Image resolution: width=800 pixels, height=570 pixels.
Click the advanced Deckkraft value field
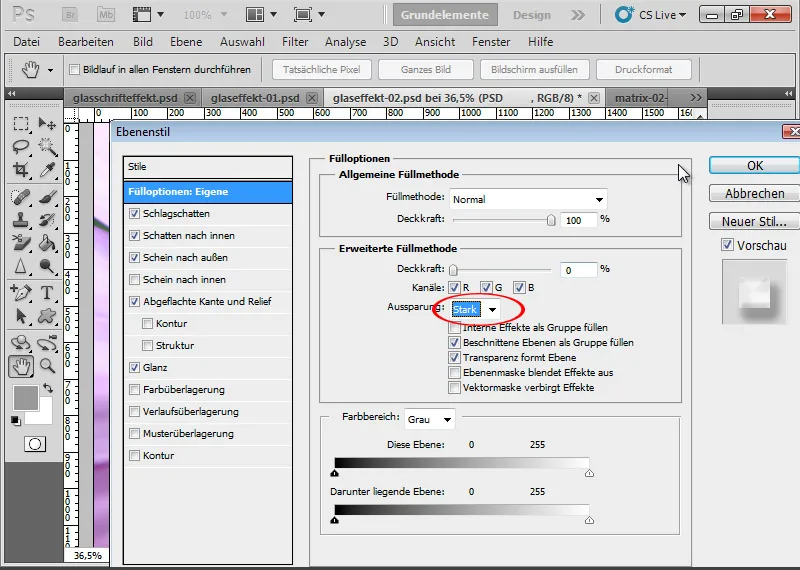point(578,270)
